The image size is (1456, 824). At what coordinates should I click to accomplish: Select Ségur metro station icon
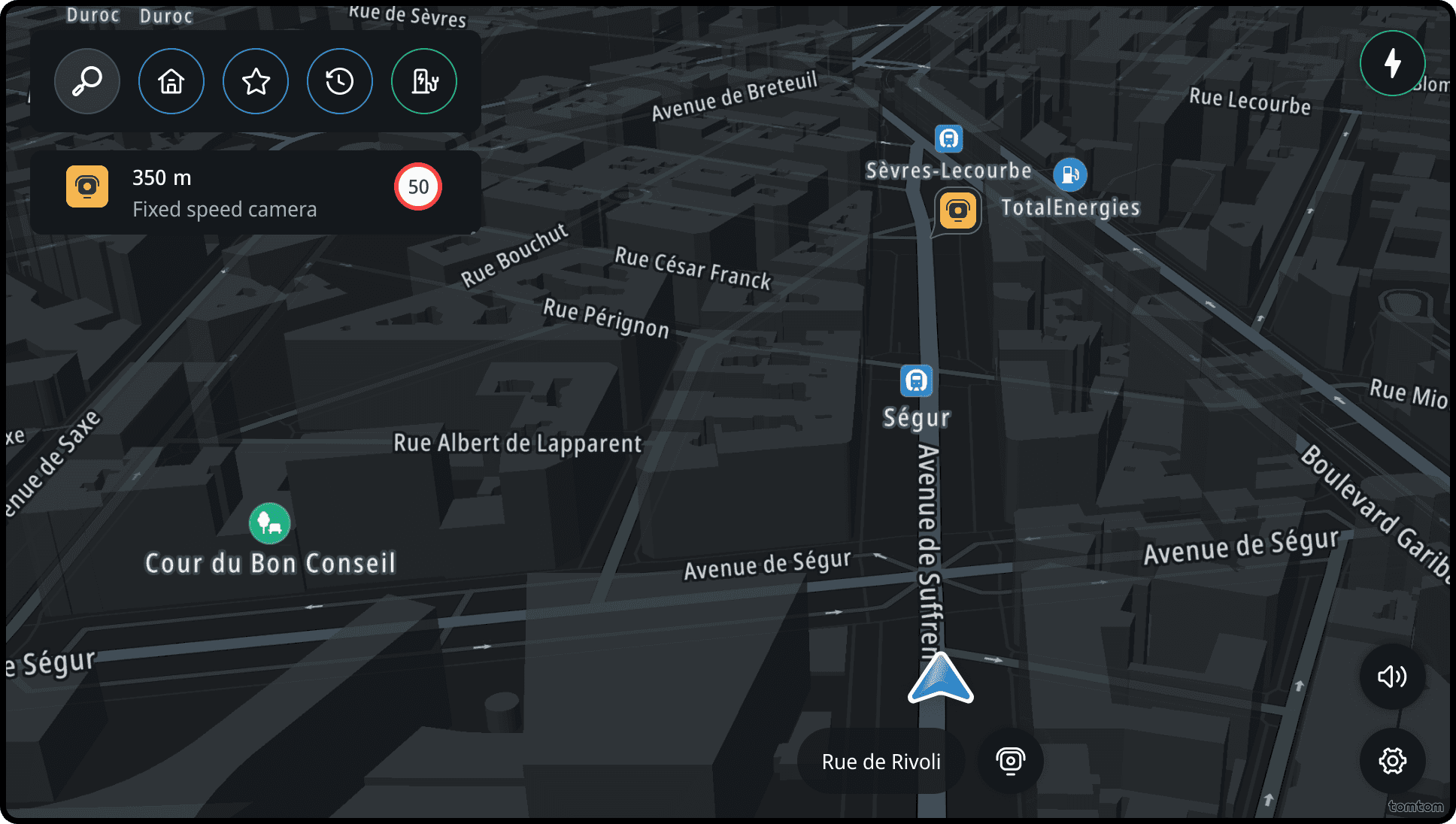point(916,380)
